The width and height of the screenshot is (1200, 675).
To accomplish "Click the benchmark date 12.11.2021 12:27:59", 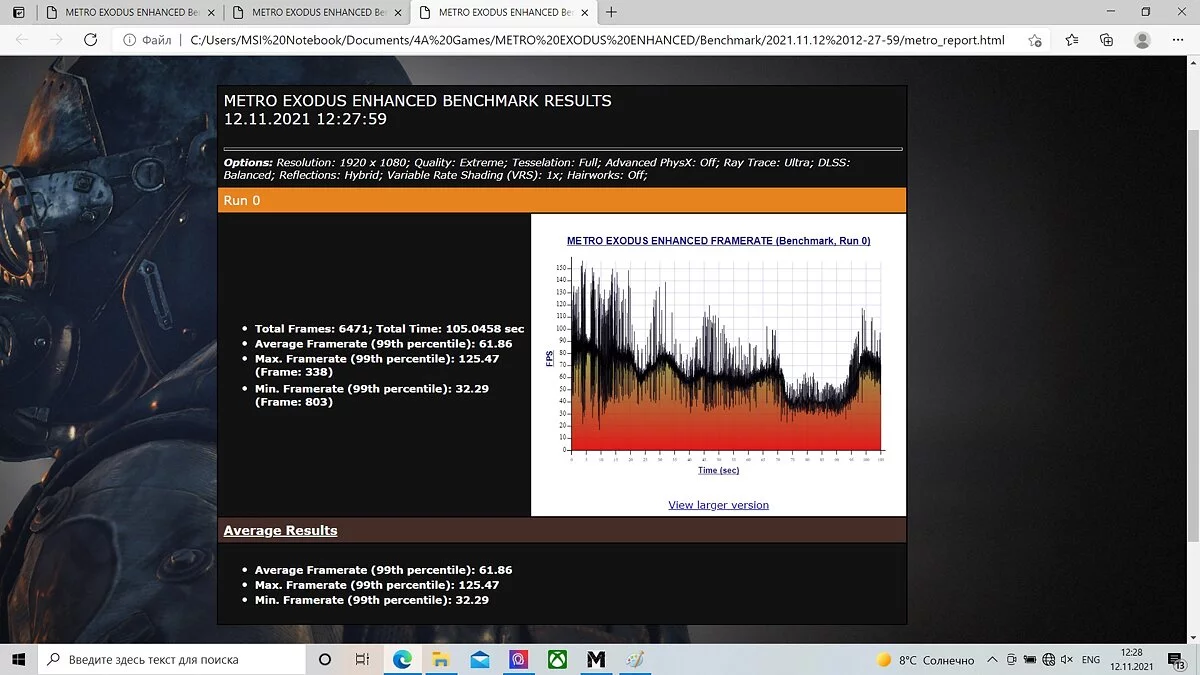I will 305,119.
